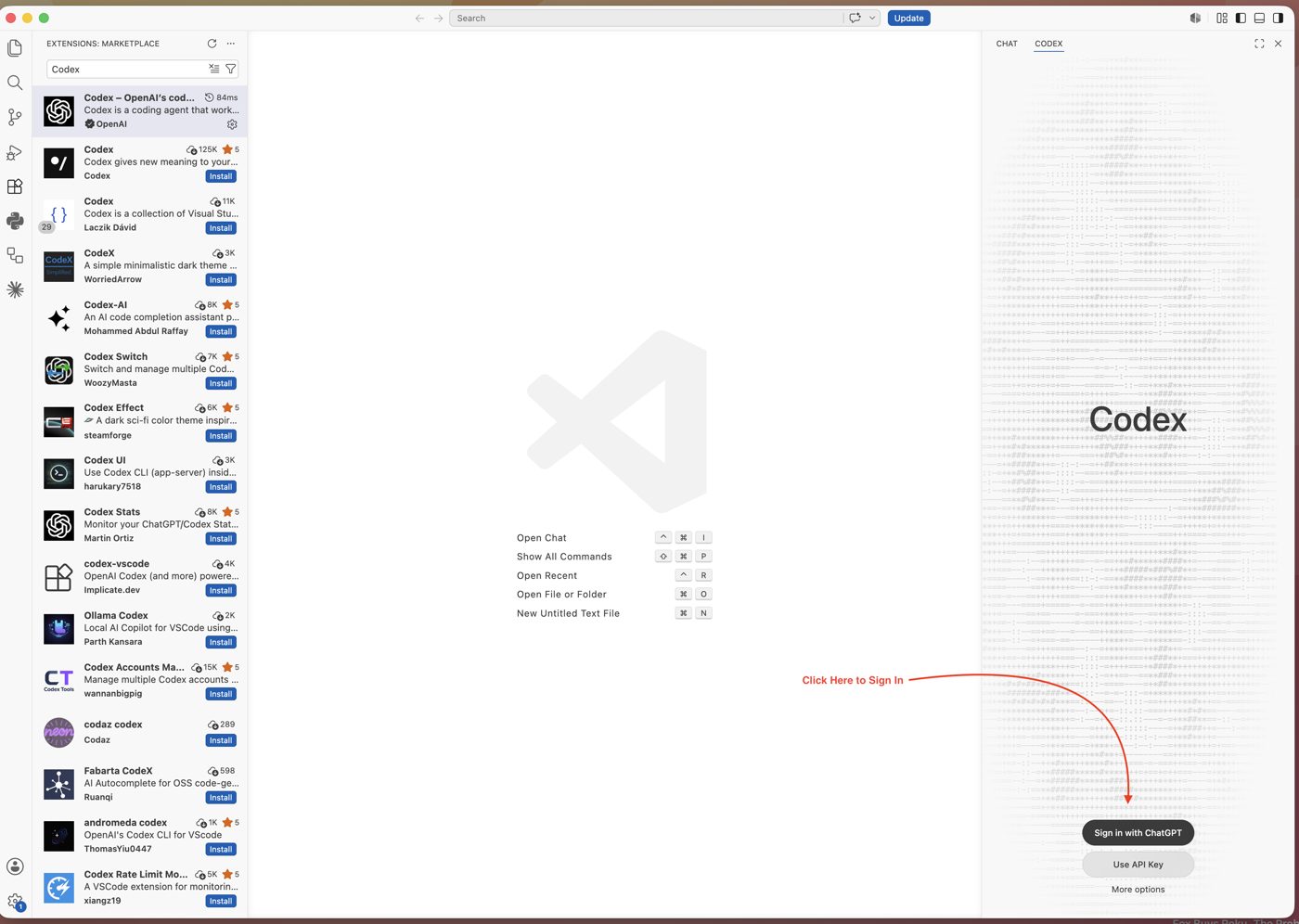The width and height of the screenshot is (1299, 924).
Task: Install the Codex Effect theme by steamforge
Action: point(221,436)
